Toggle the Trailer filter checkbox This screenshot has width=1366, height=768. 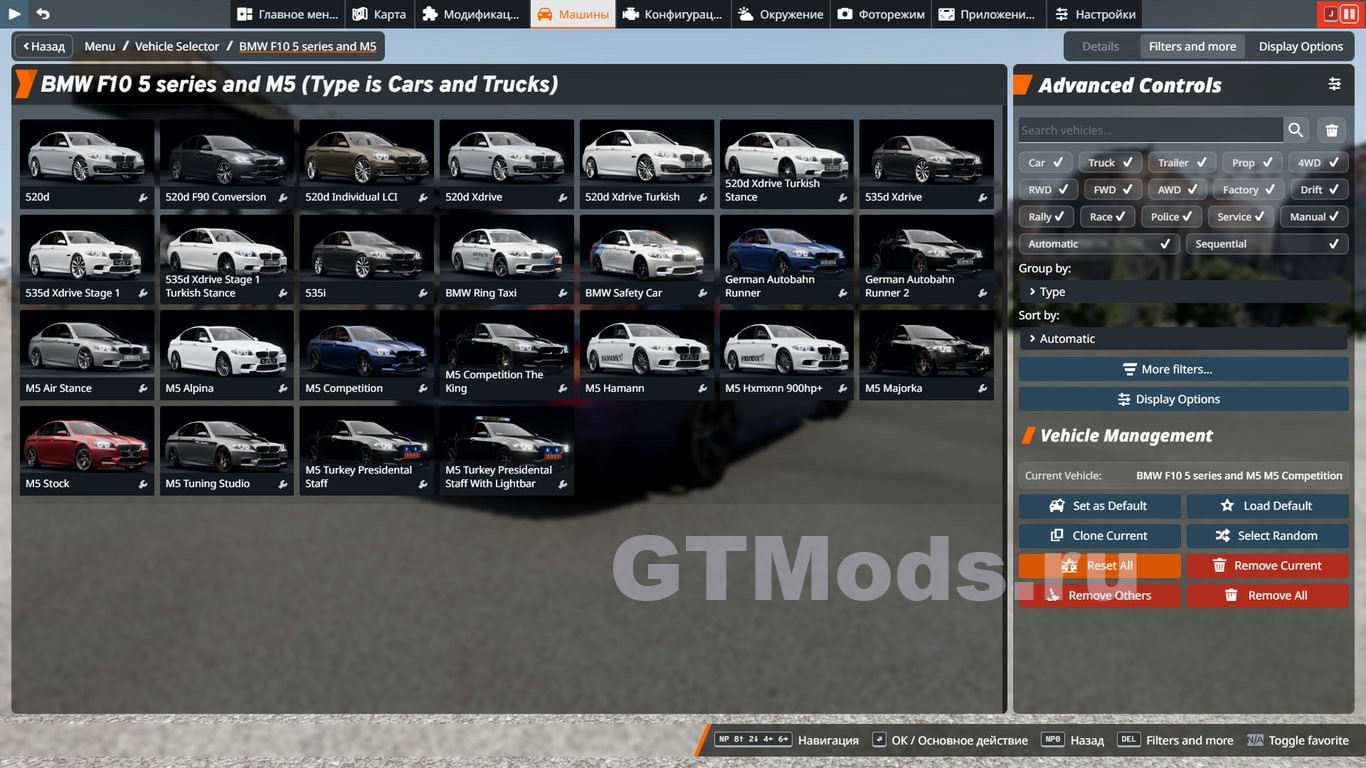pyautogui.click(x=1182, y=162)
